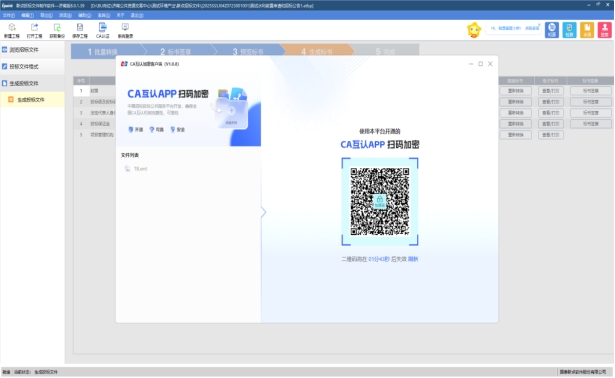Open the 关于 menu
Image resolution: width=615 pixels, height=378 pixels.
[120, 15]
